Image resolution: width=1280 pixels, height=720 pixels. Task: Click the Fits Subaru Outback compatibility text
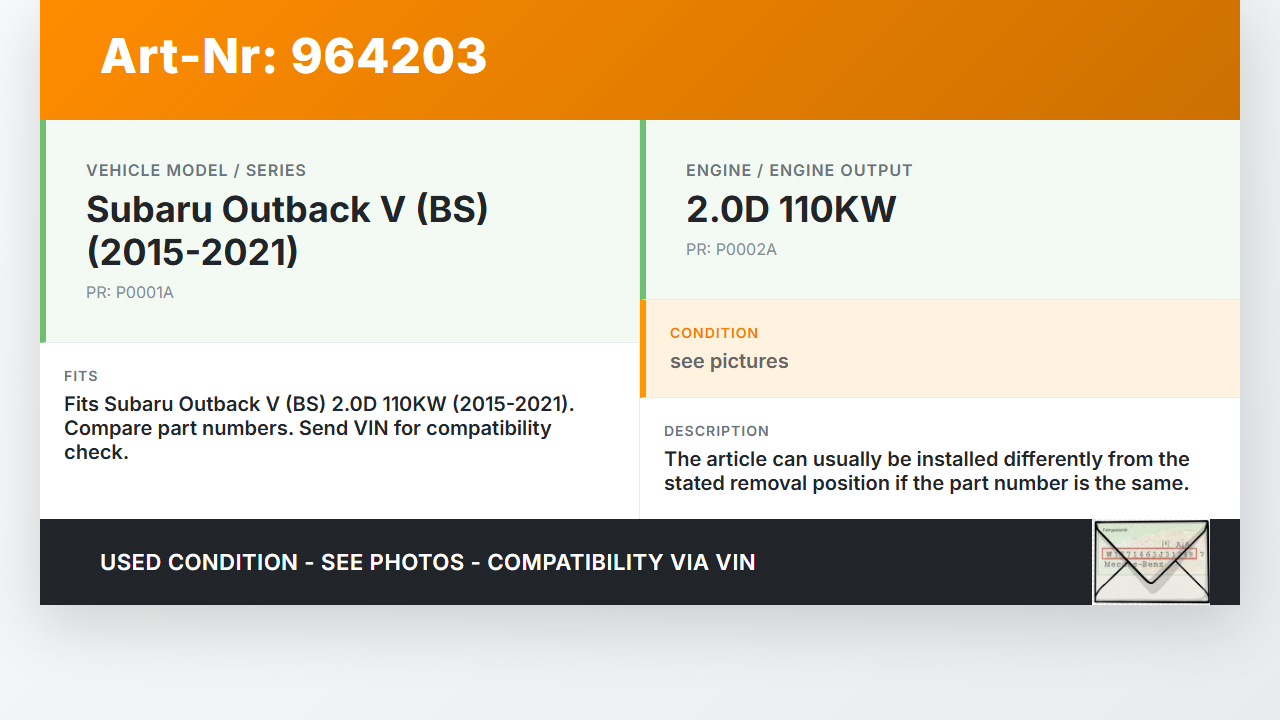click(318, 428)
